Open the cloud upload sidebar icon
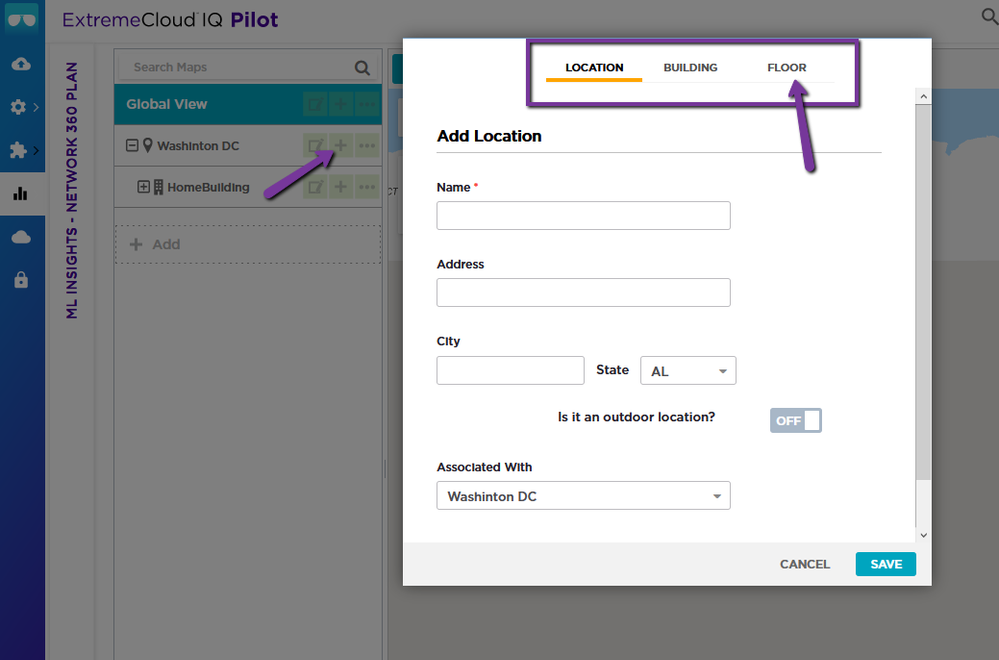 pos(21,64)
